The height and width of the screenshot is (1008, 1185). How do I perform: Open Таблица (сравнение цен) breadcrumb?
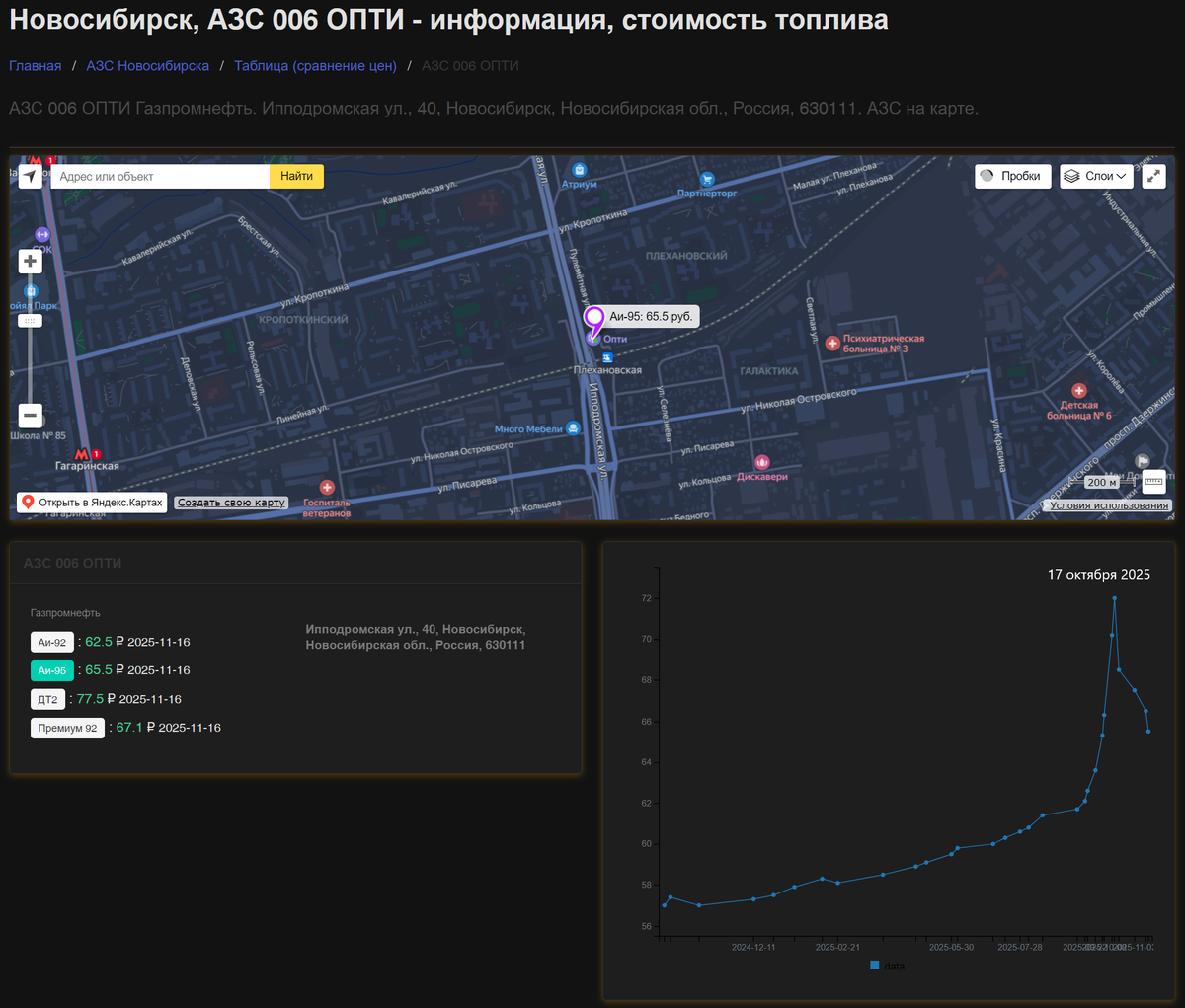point(315,66)
